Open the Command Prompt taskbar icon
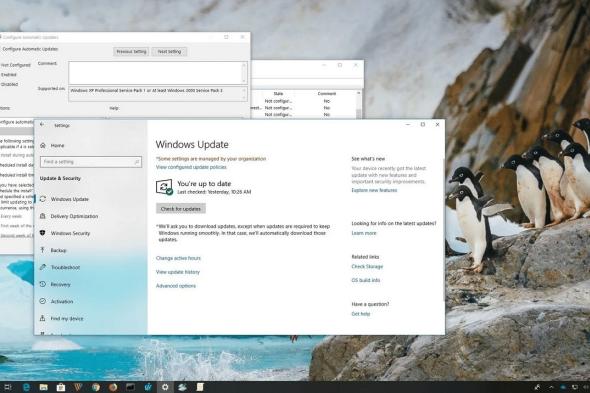Screen dimensions: 590x393 [x=131, y=387]
